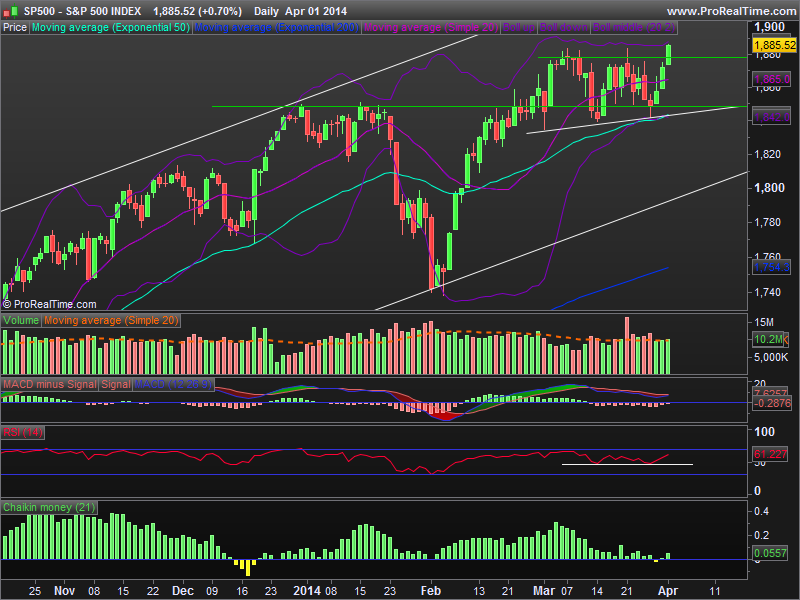Screen dimensions: 800x600
Task: Select the RSI (14) panel label
Action: pyautogui.click(x=23, y=432)
